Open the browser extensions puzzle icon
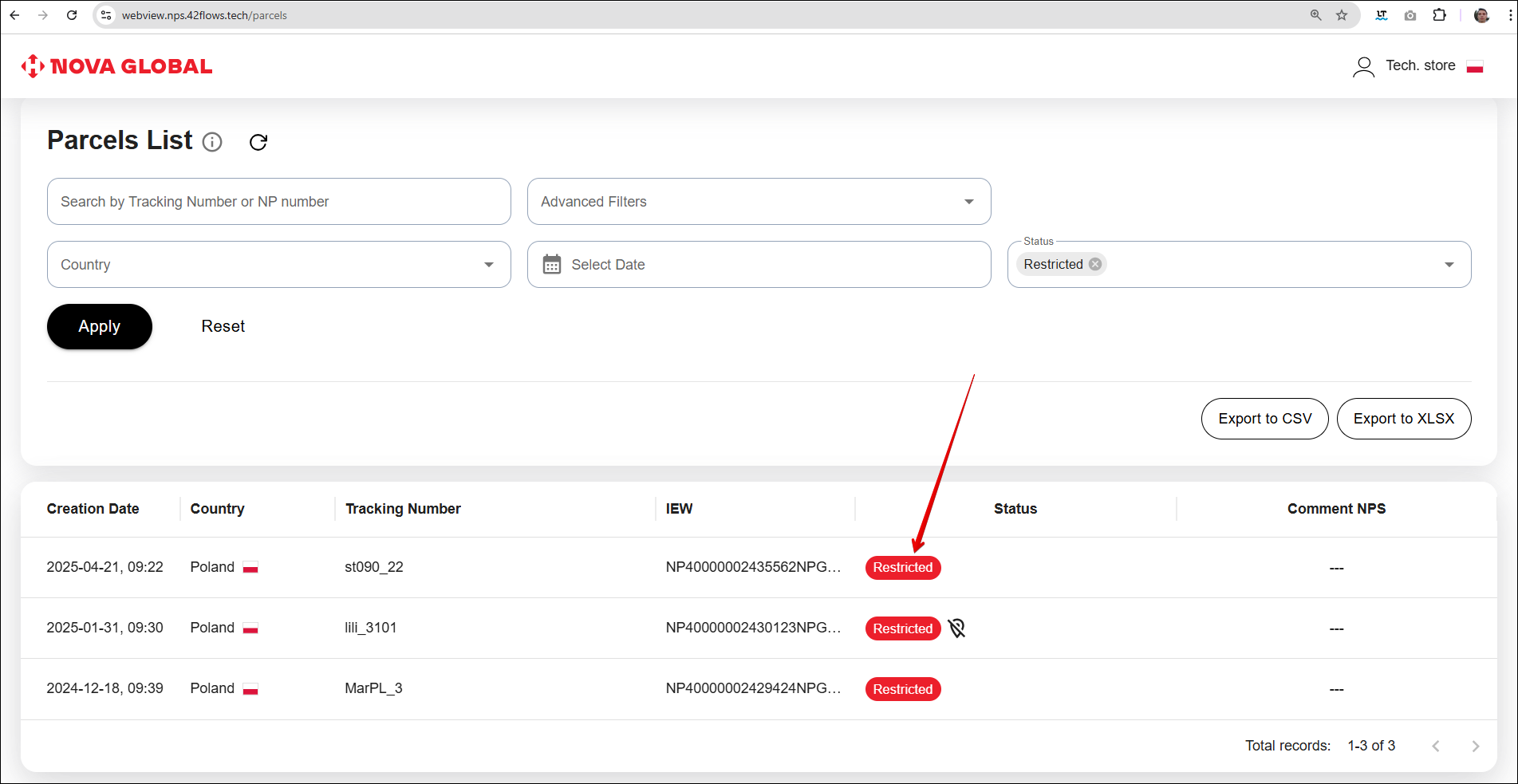1518x784 pixels. point(1439,15)
